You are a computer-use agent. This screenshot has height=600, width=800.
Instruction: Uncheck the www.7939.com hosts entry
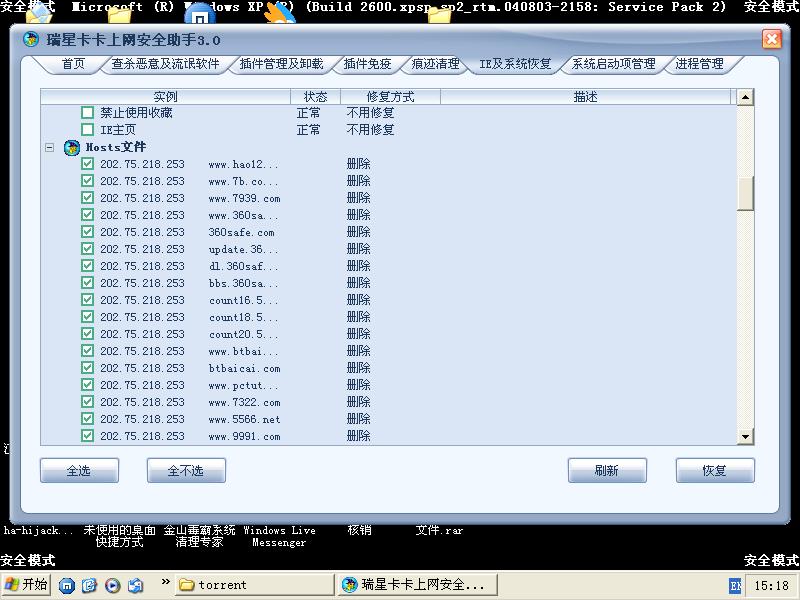(x=88, y=197)
